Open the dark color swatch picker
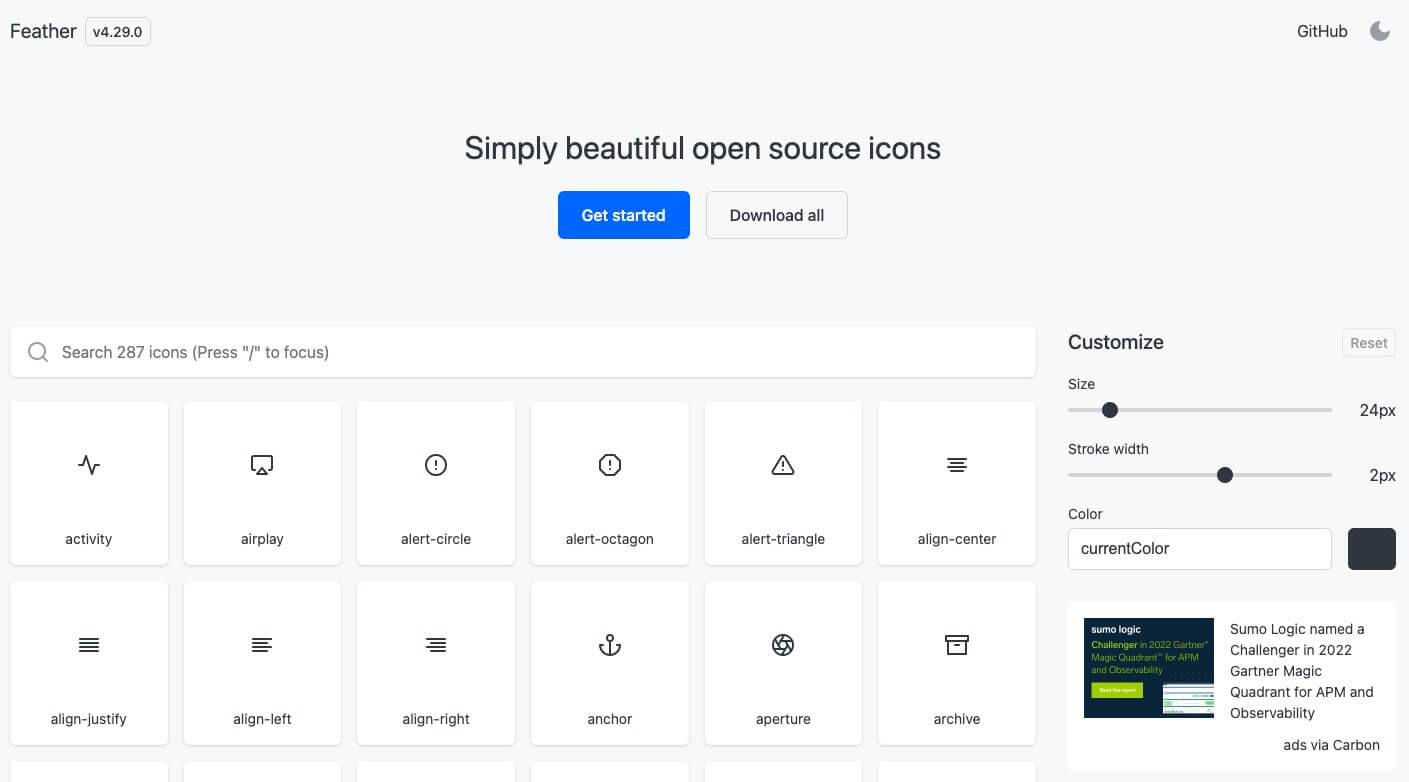Image resolution: width=1409 pixels, height=782 pixels. (x=1372, y=549)
